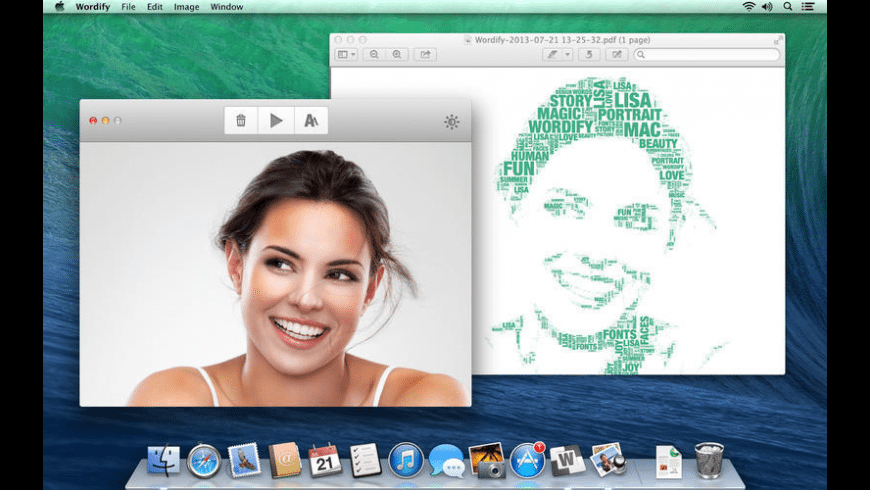Screen dimensions: 870x490
Task: Open Finder from the Dock
Action: [163, 461]
